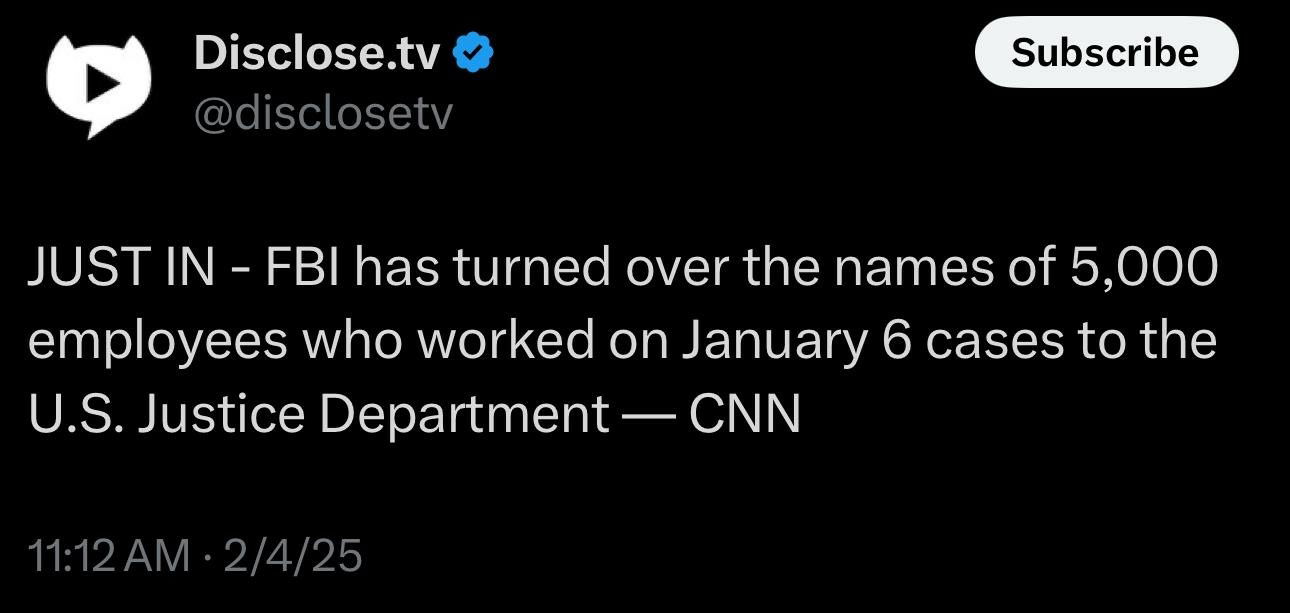Visit the @disclosetv handle
Viewport: 1290px width, 613px height.
(323, 114)
